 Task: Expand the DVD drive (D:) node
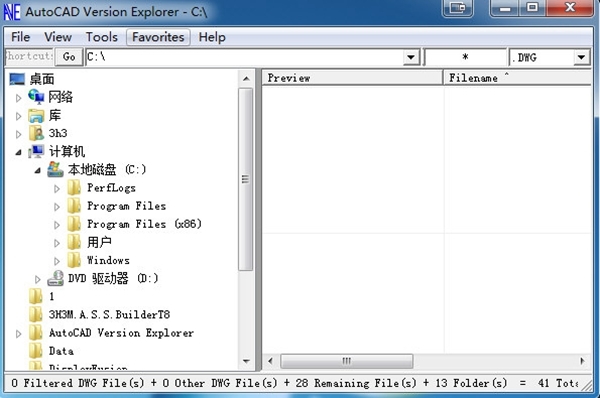pyautogui.click(x=38, y=280)
